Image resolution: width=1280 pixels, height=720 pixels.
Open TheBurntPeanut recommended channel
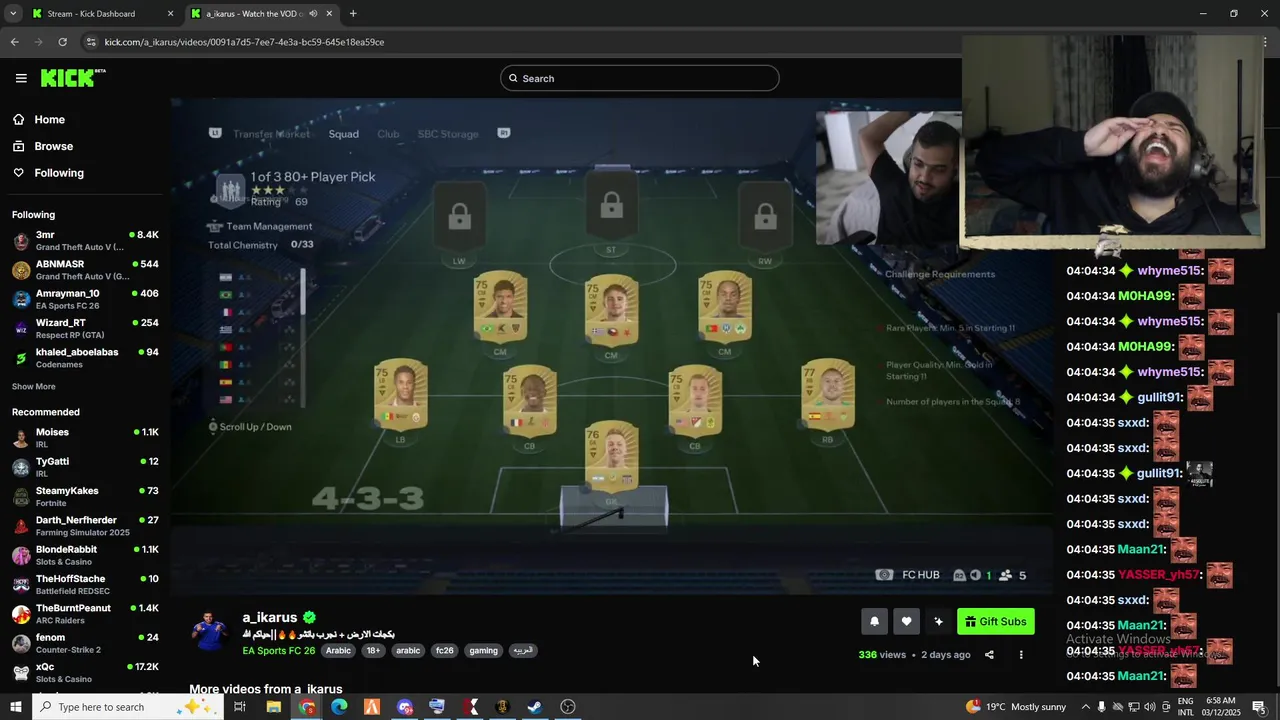point(84,613)
